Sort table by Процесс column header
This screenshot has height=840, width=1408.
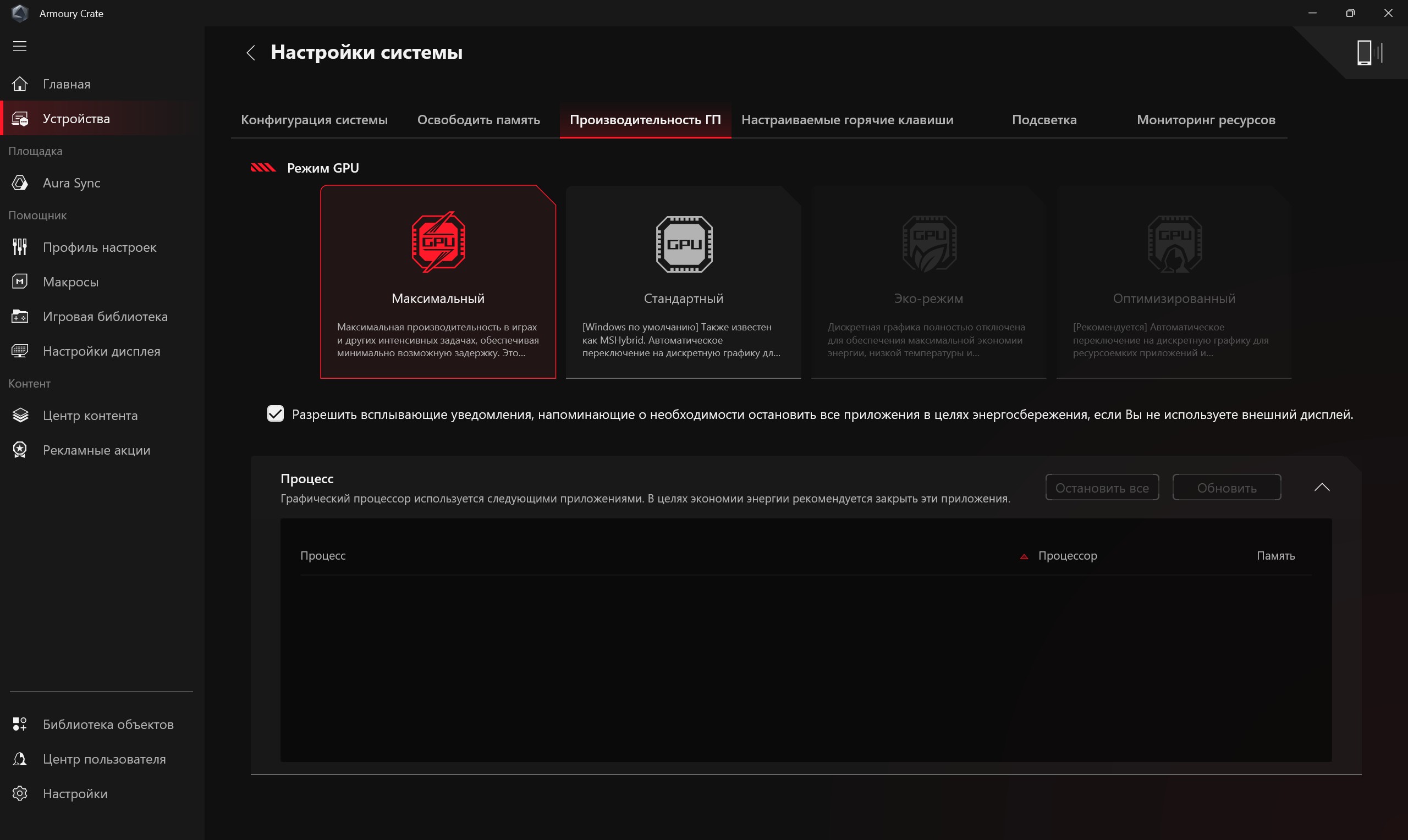tap(323, 556)
